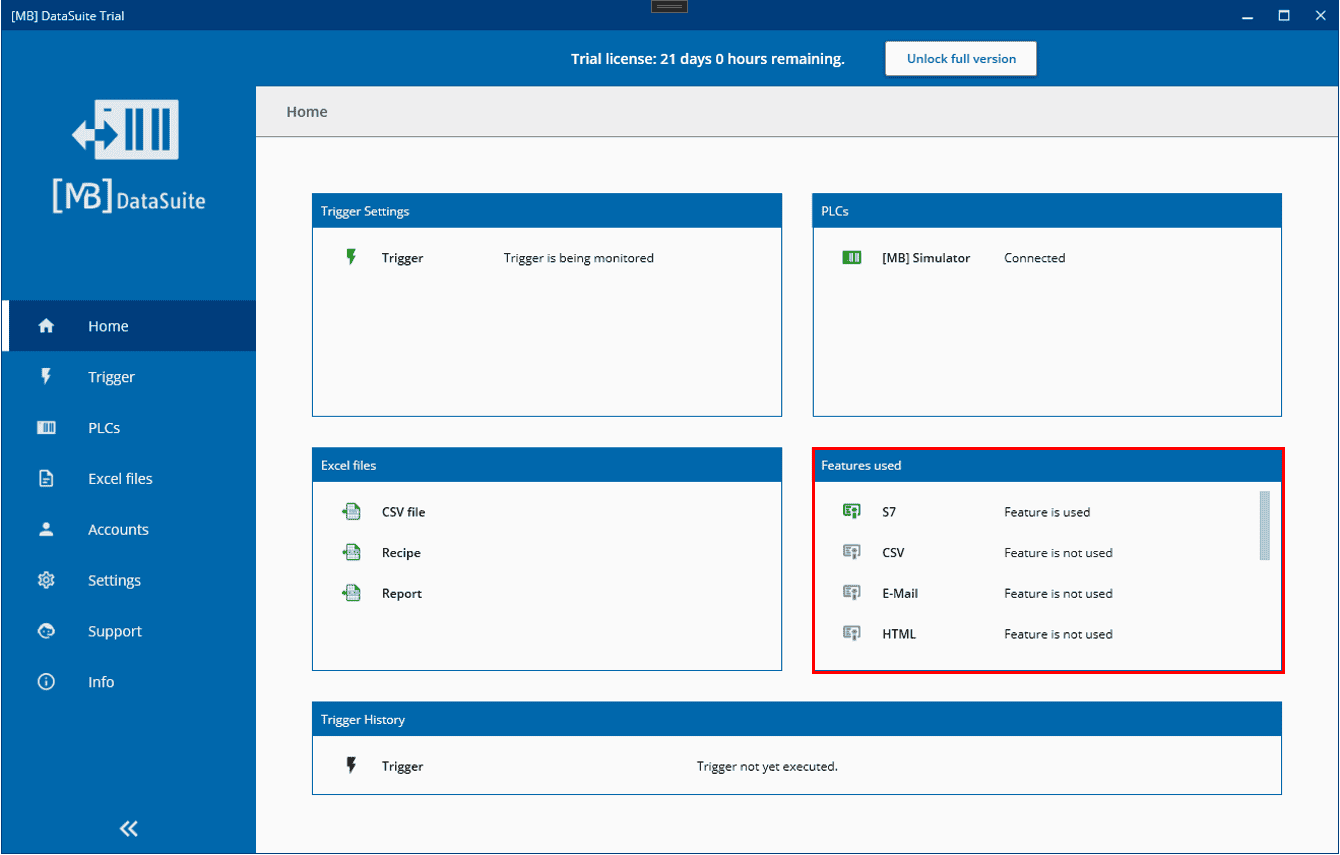The height and width of the screenshot is (855, 1340).
Task: Click the Info circle icon in sidebar
Action: tap(46, 682)
